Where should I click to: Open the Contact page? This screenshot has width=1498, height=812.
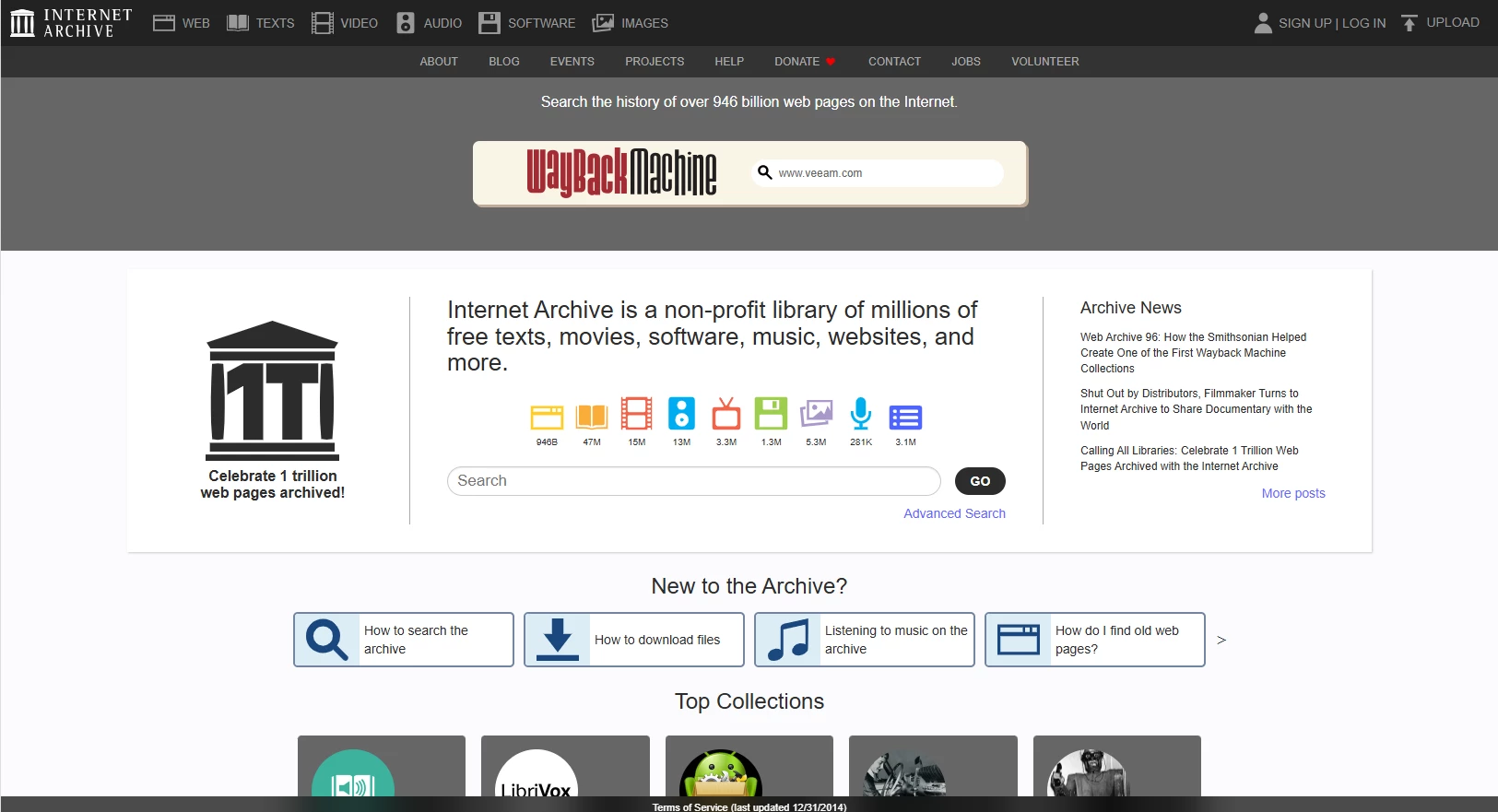(894, 62)
